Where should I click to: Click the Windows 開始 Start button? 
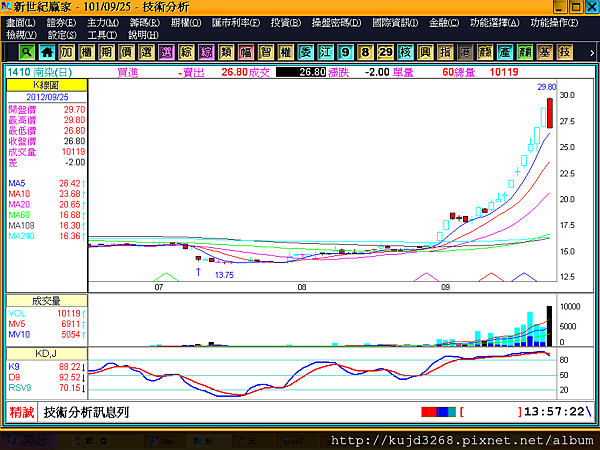(29, 441)
